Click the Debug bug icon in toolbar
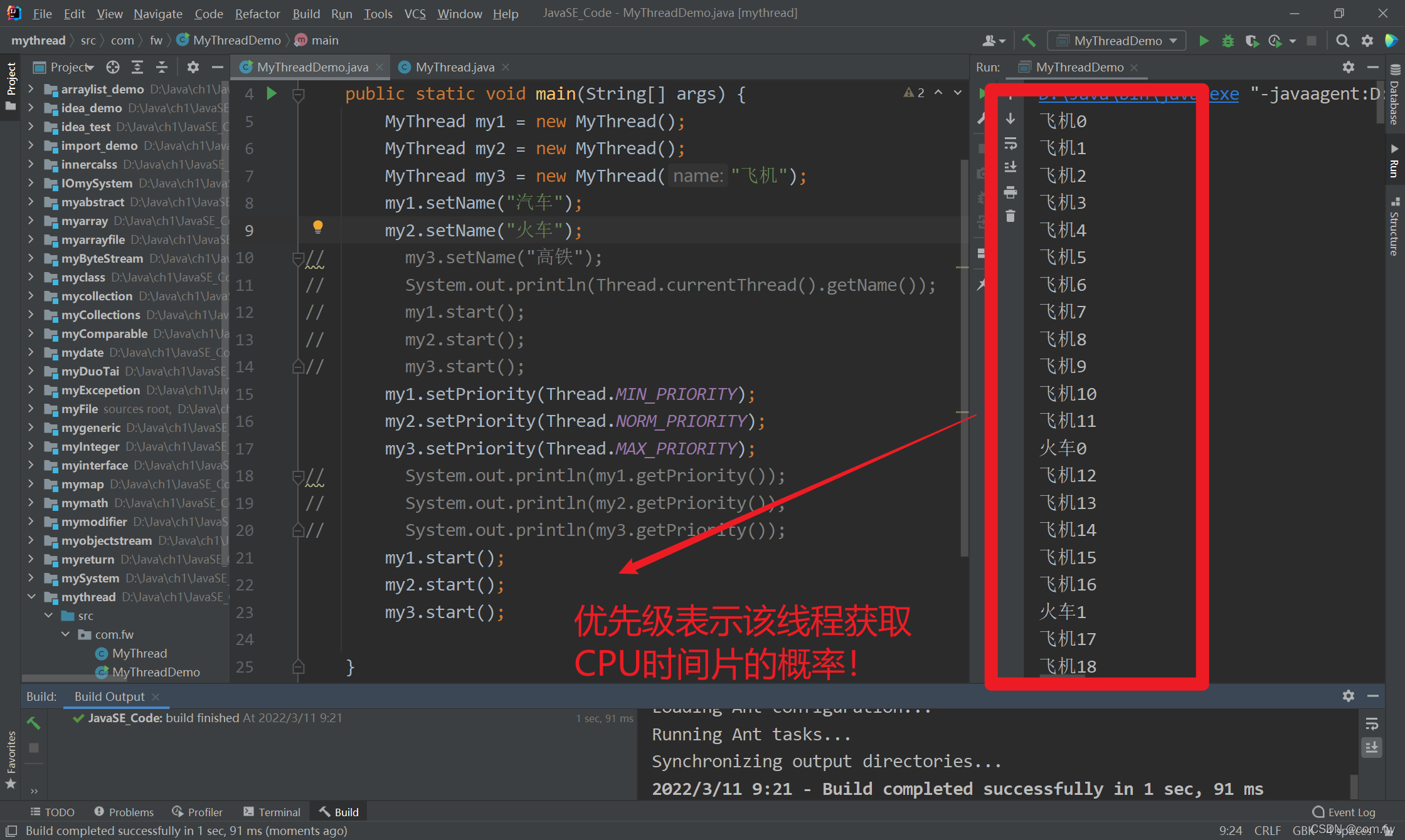The image size is (1405, 840). [1227, 41]
